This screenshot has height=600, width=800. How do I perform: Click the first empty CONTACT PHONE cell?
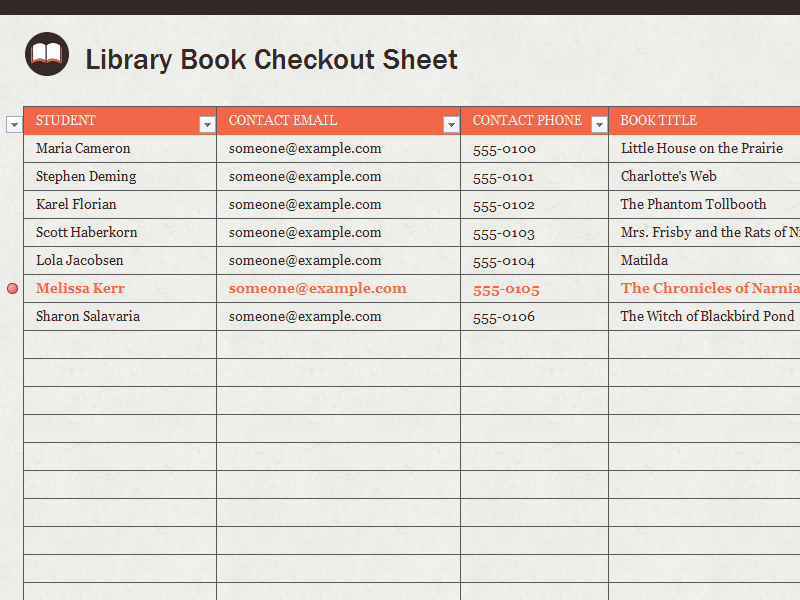(x=535, y=345)
